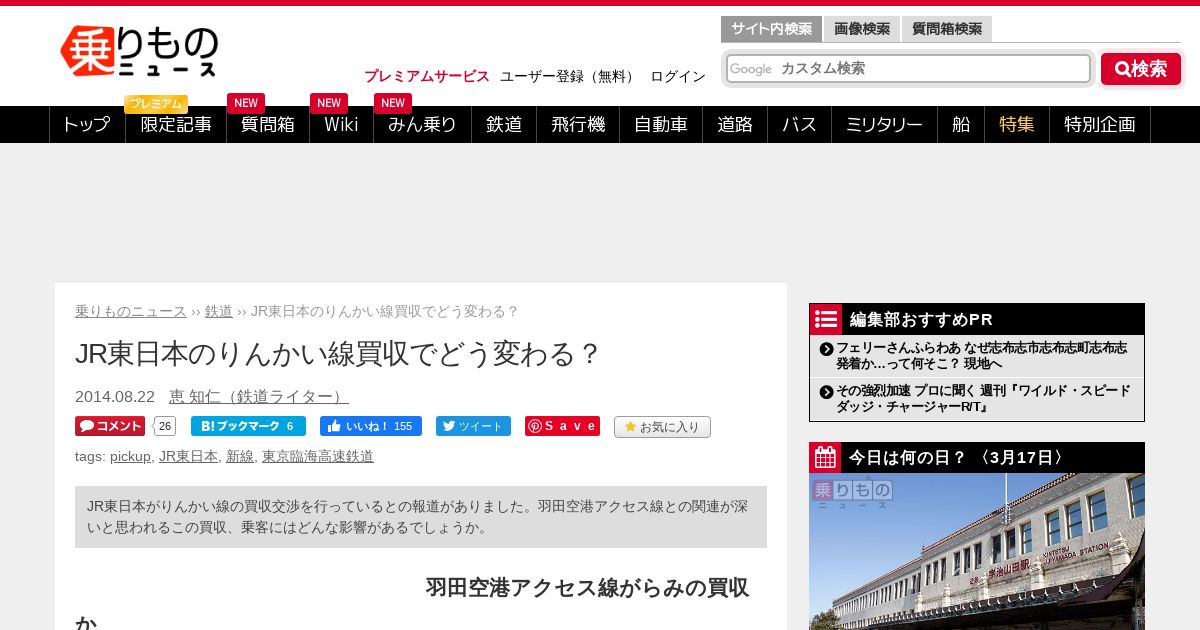Viewport: 1200px width, 630px height.
Task: Open ミリタリー navigation item
Action: pyautogui.click(x=884, y=124)
